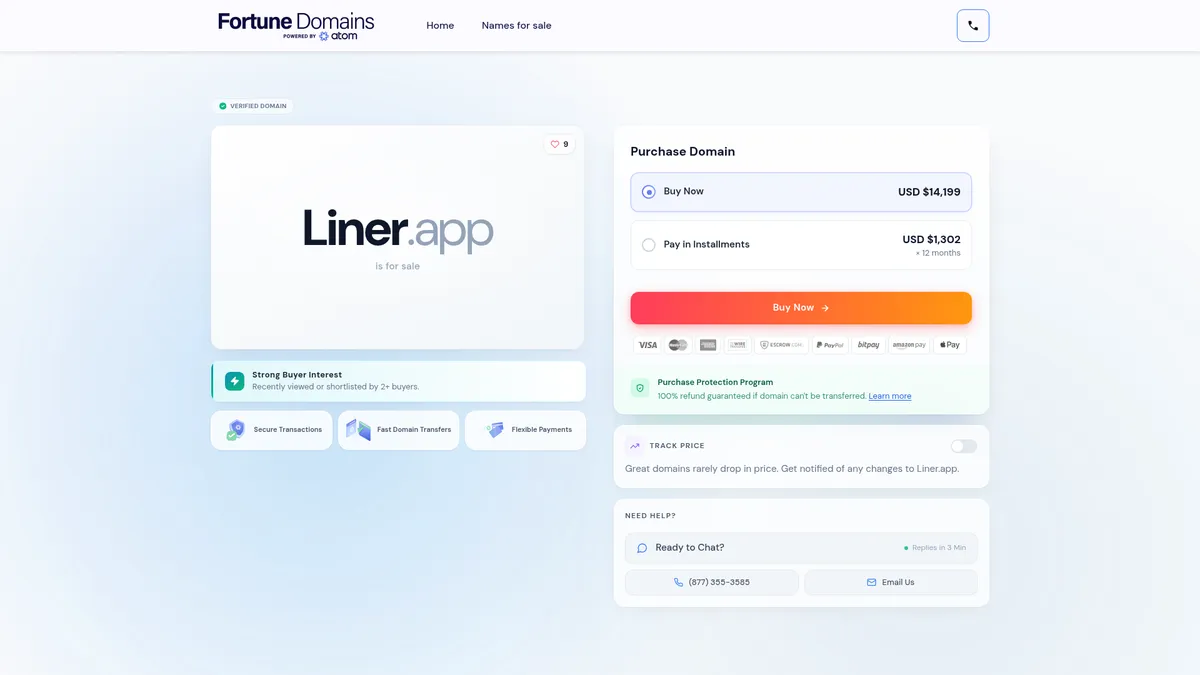The width and height of the screenshot is (1200, 675).
Task: Click the 'Replies in 3 Min' status text
Action: coord(939,548)
